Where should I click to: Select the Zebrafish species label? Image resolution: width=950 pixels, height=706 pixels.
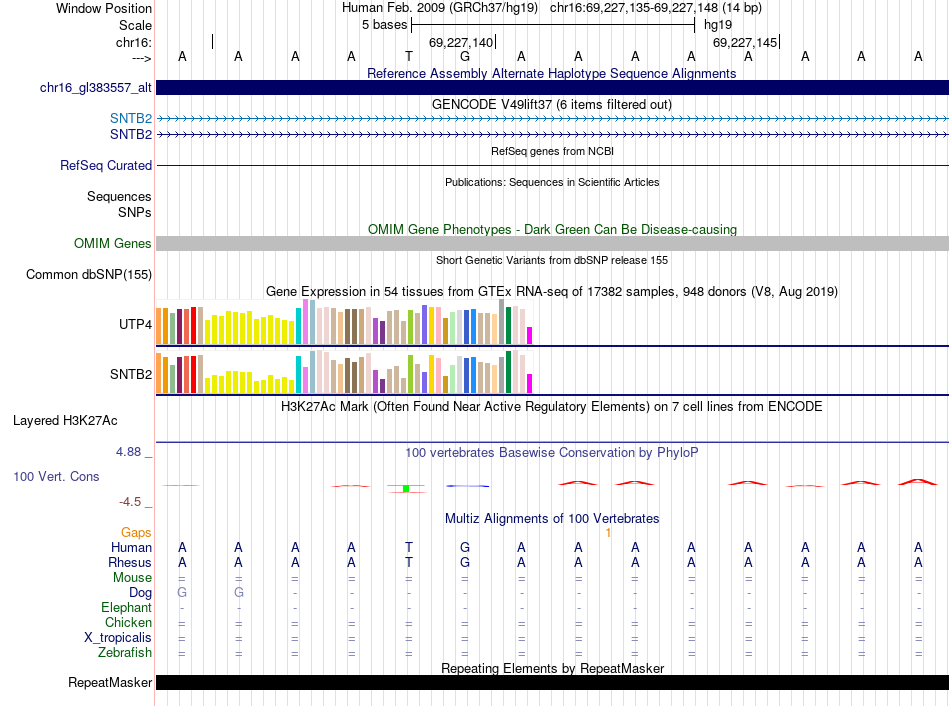(x=125, y=653)
